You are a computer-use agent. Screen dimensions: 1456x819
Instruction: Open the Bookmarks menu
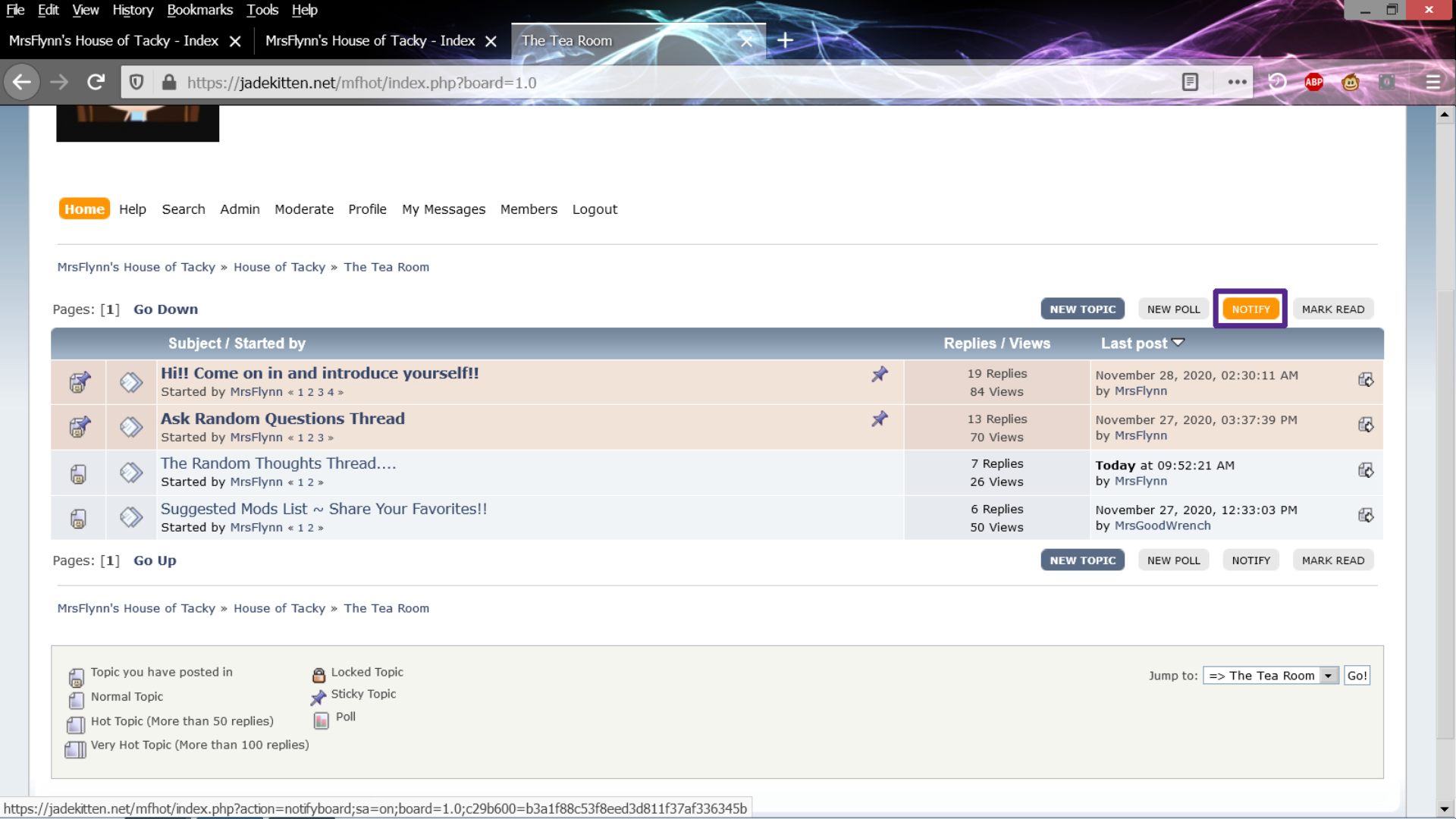pyautogui.click(x=199, y=10)
